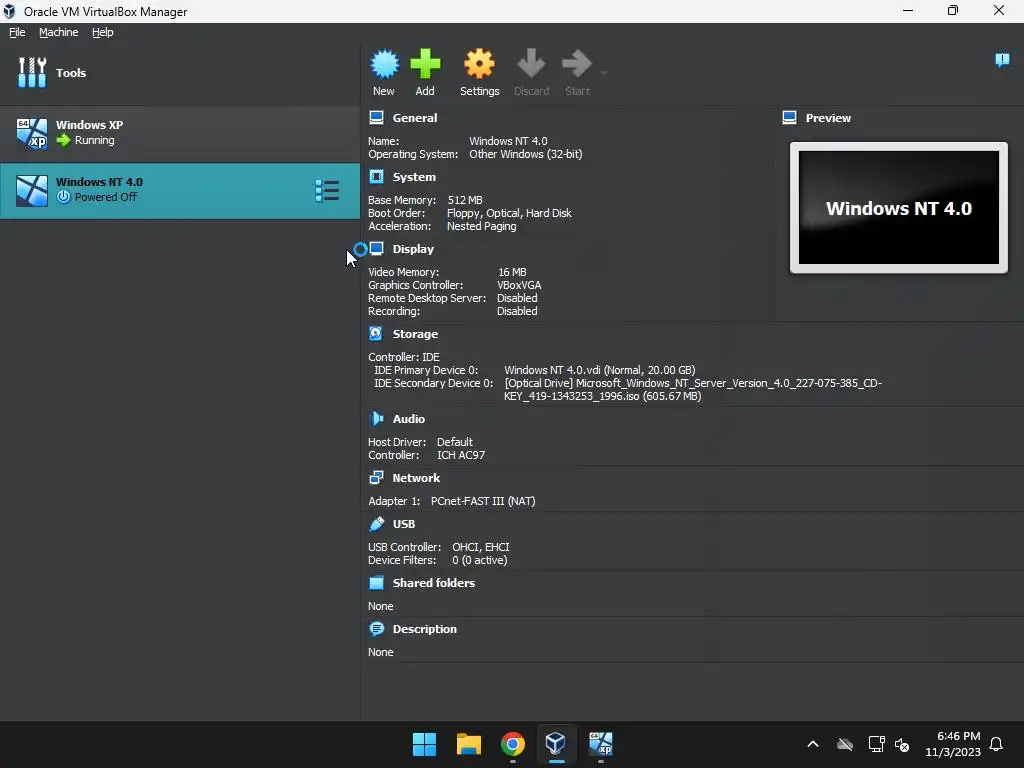Show hidden system tray icons chevron
This screenshot has width=1024, height=768.
coord(813,744)
